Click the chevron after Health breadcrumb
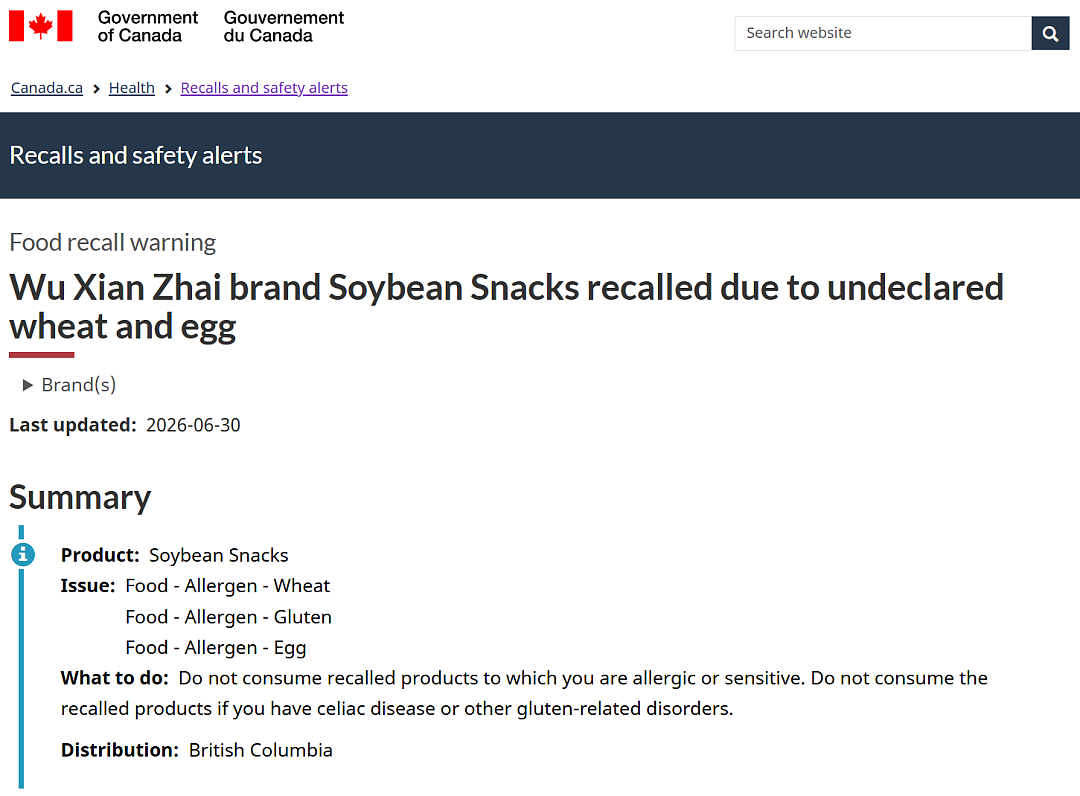The height and width of the screenshot is (796, 1080). pos(168,89)
